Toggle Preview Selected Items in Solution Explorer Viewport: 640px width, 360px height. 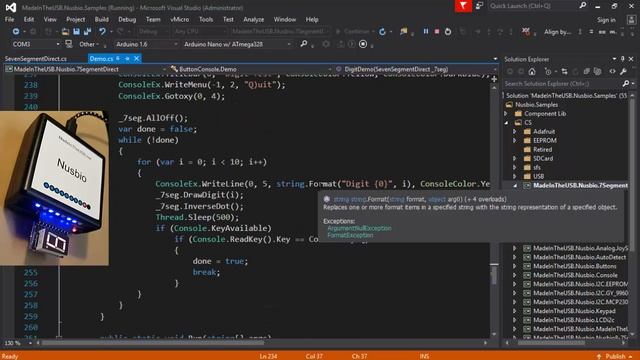pyautogui.click(x=612, y=71)
